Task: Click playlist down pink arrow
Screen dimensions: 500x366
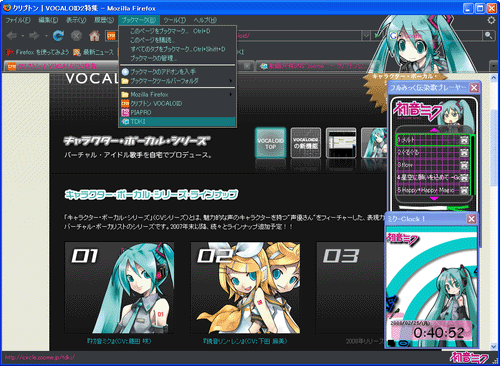Action: [x=434, y=199]
